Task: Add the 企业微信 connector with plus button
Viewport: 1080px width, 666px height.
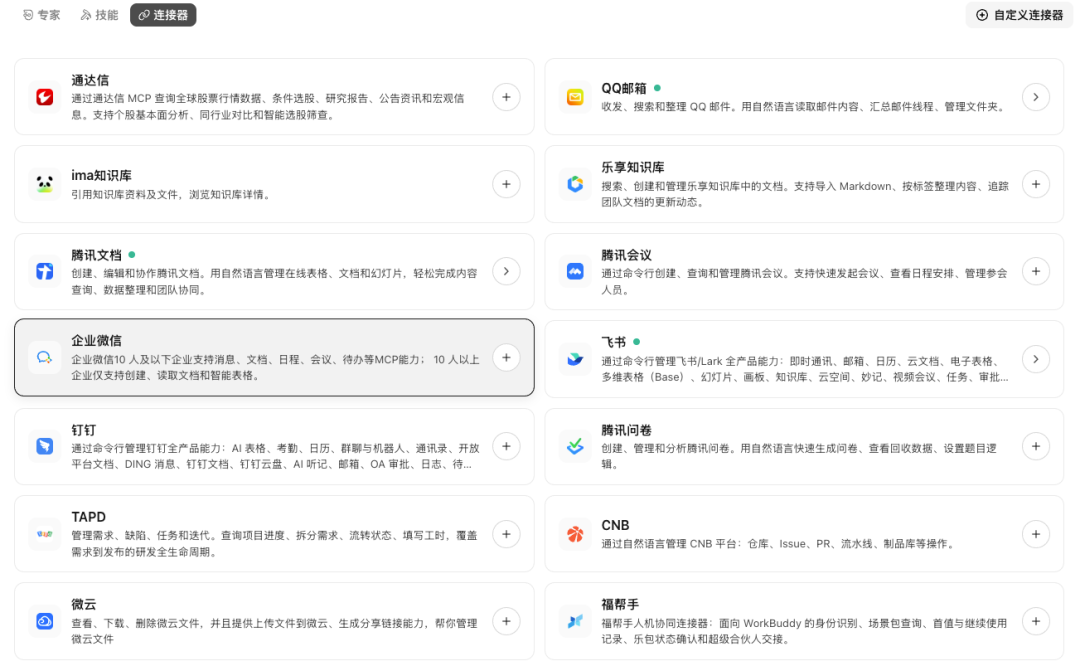Action: (x=506, y=357)
